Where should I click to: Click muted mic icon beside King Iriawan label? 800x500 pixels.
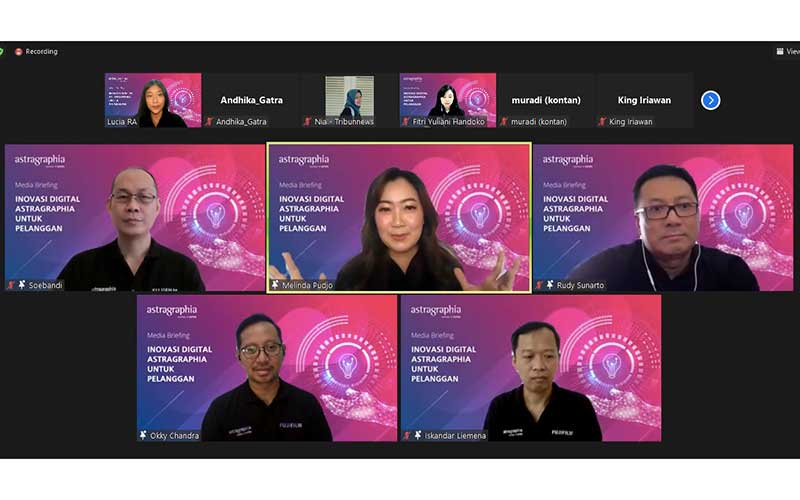click(602, 121)
